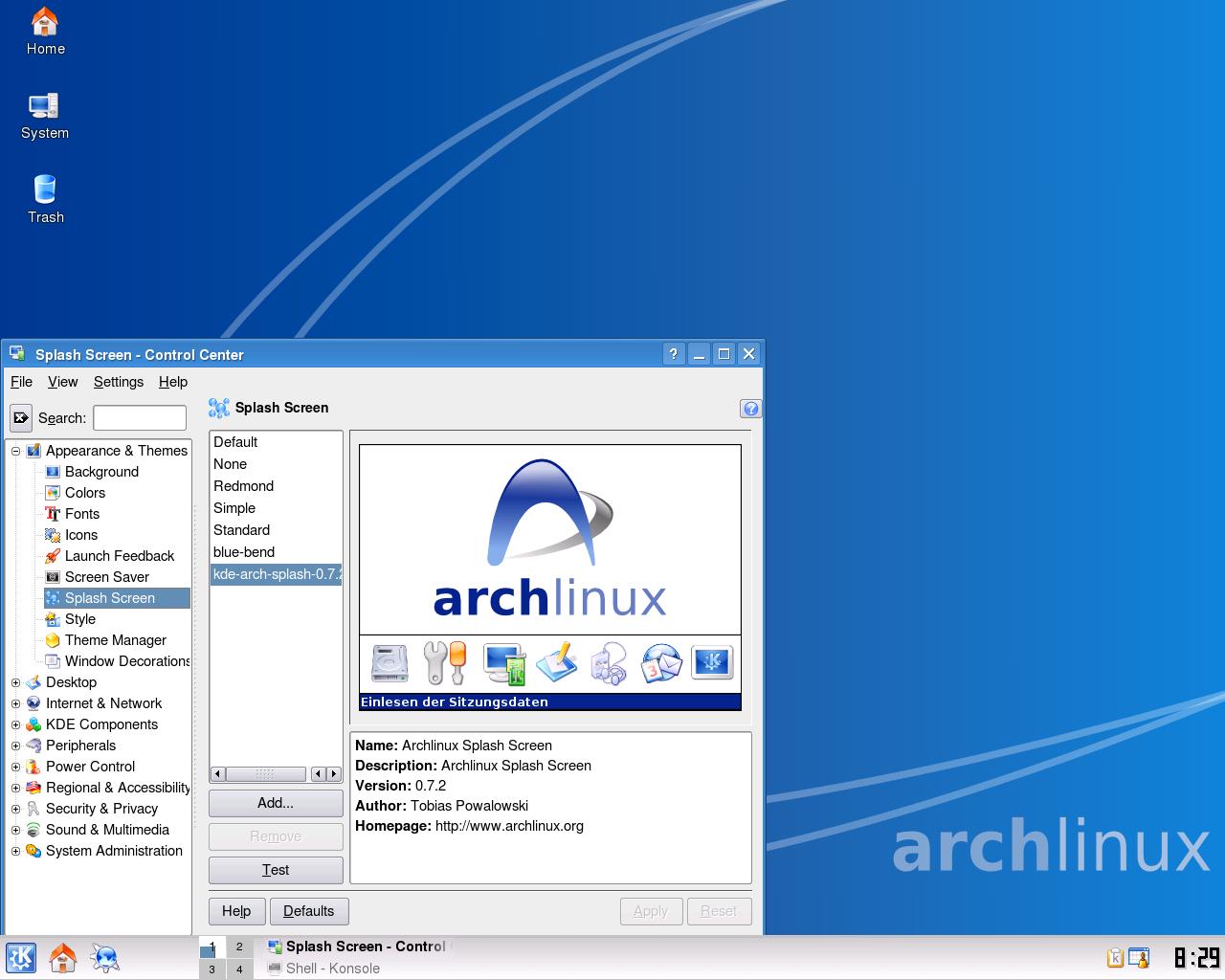Select the Redmond splash theme
This screenshot has height=980, width=1225.
coord(276,486)
